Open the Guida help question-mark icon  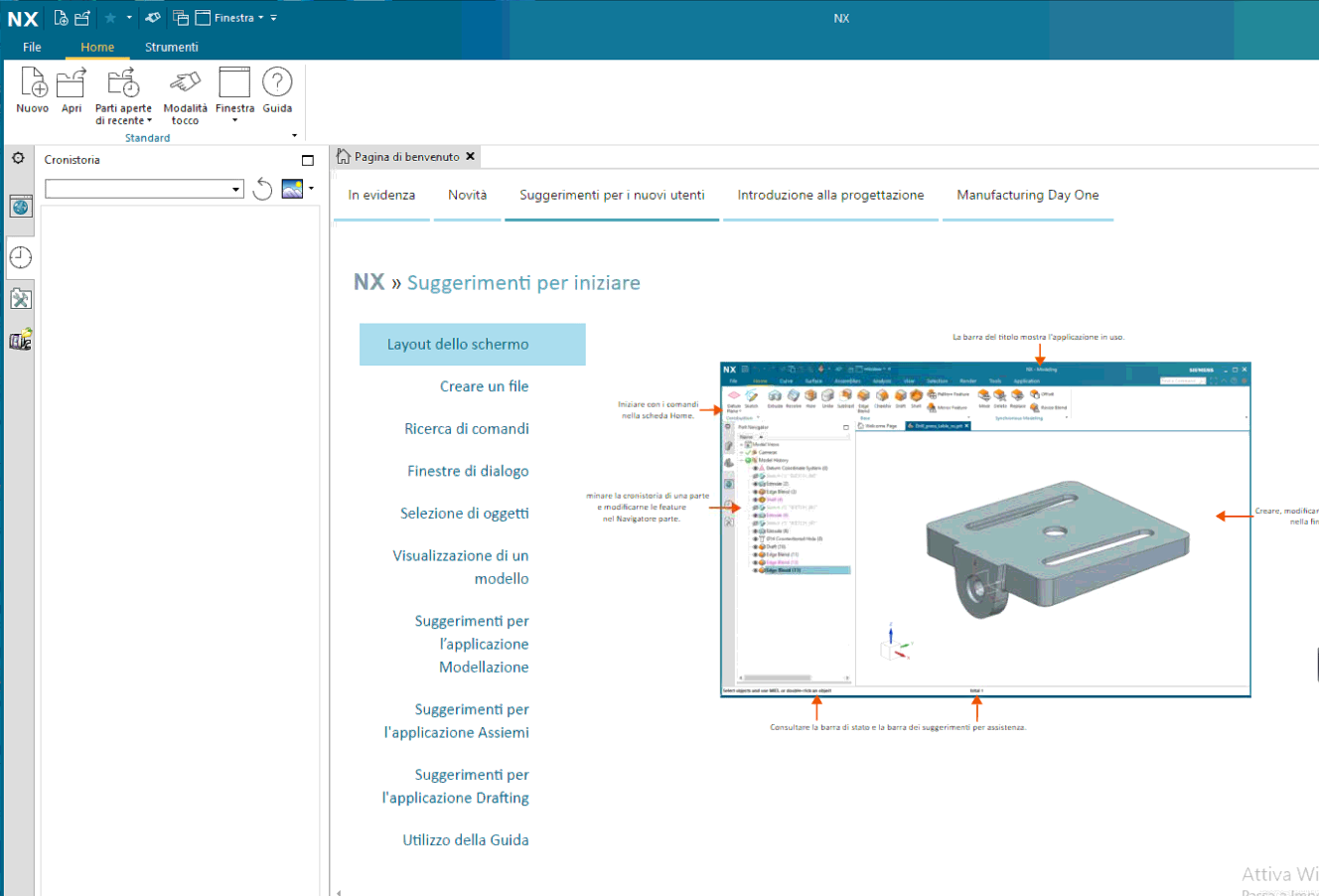coord(277,90)
